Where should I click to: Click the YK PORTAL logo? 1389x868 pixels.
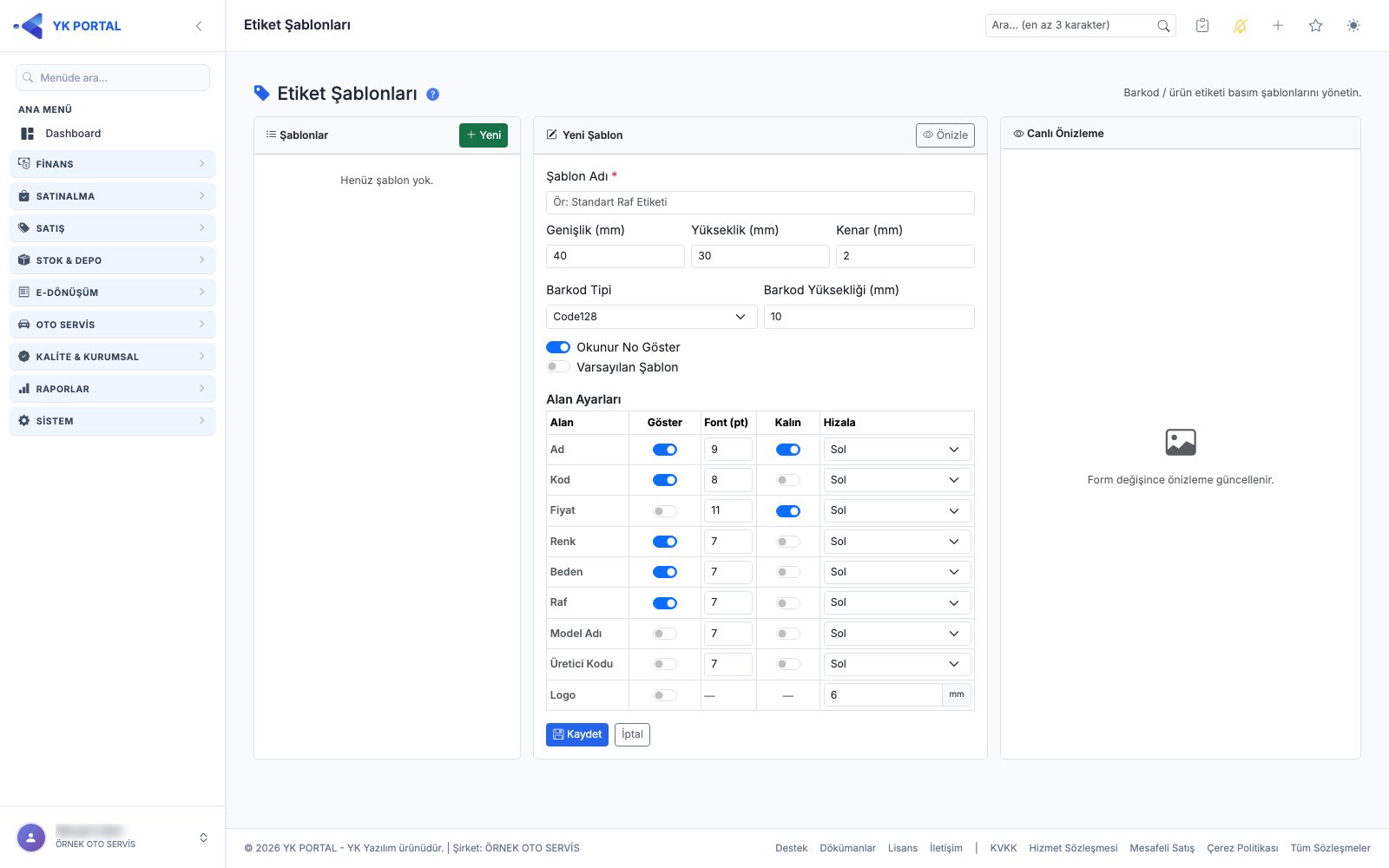coord(68,26)
